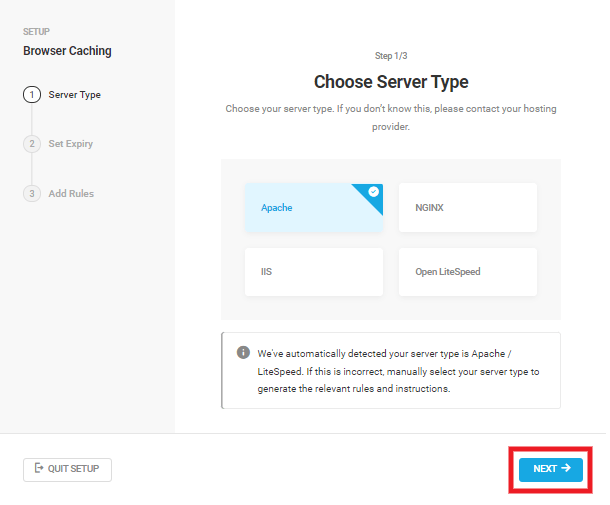Screen dimensions: 610x505
Task: Click the 'Browser Caching' title
Action: coord(67,51)
